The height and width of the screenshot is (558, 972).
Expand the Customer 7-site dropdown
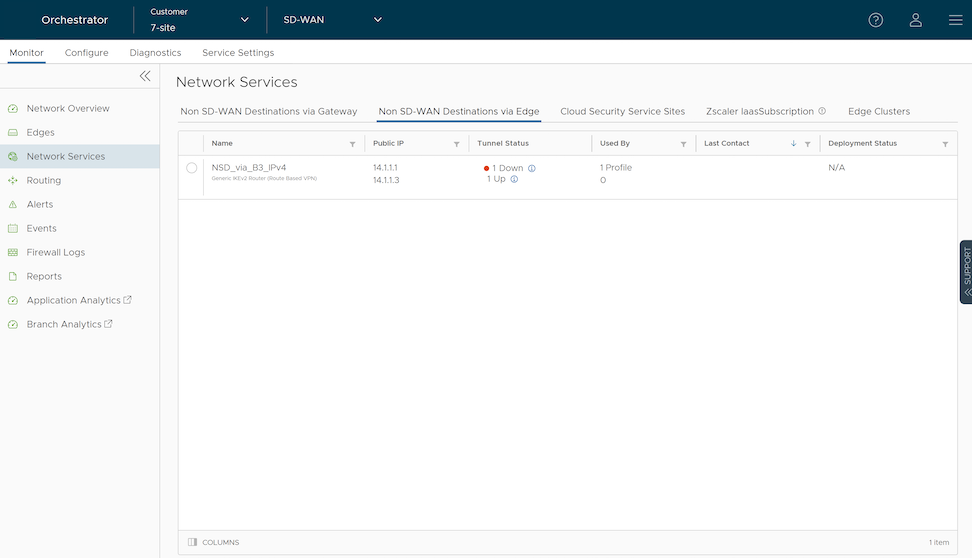[x=245, y=20]
